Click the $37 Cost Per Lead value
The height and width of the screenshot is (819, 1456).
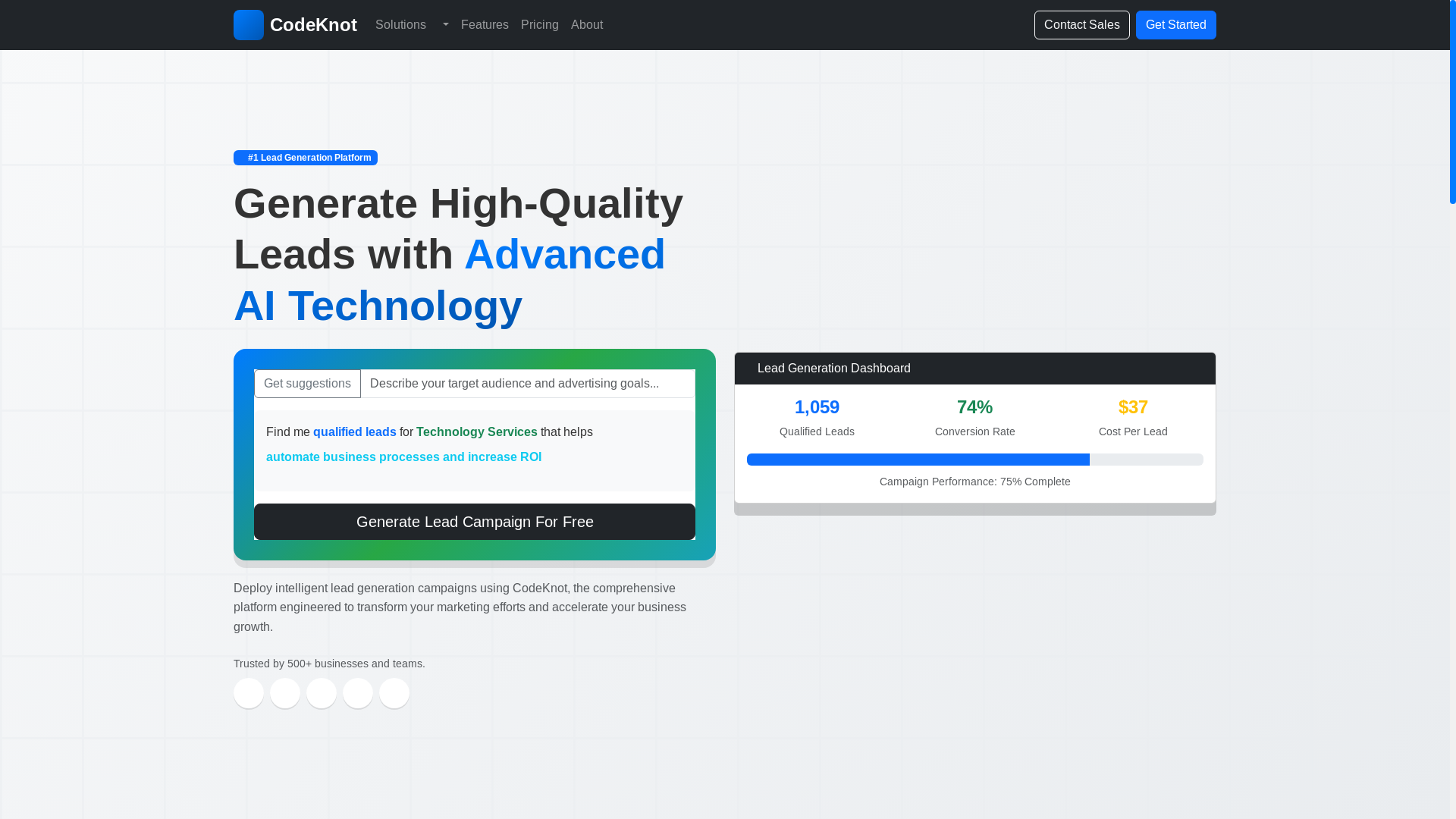(1133, 407)
